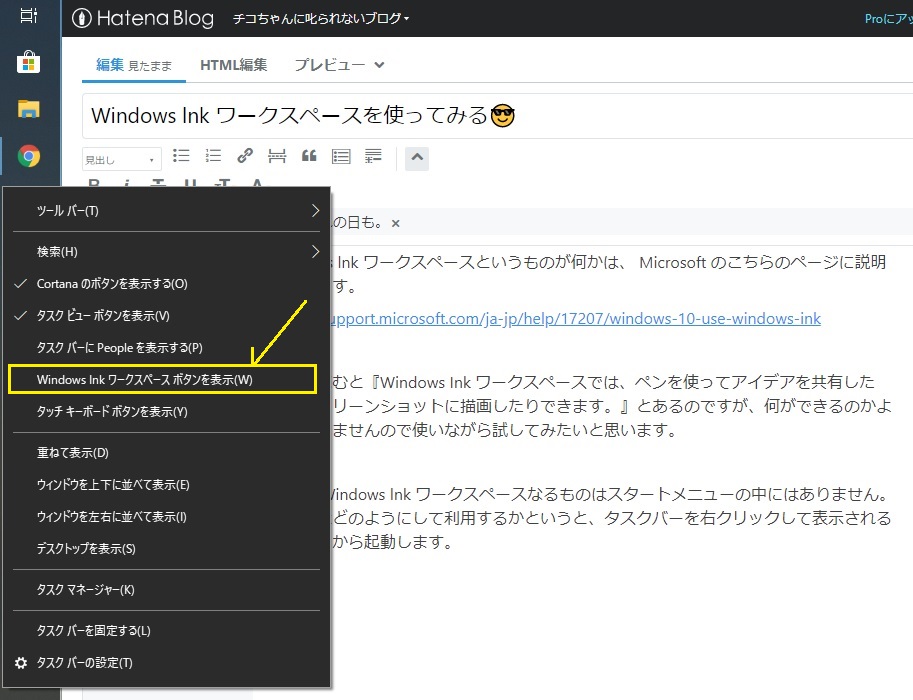Insert the read-more separator
This screenshot has height=700, width=913.
(x=277, y=156)
